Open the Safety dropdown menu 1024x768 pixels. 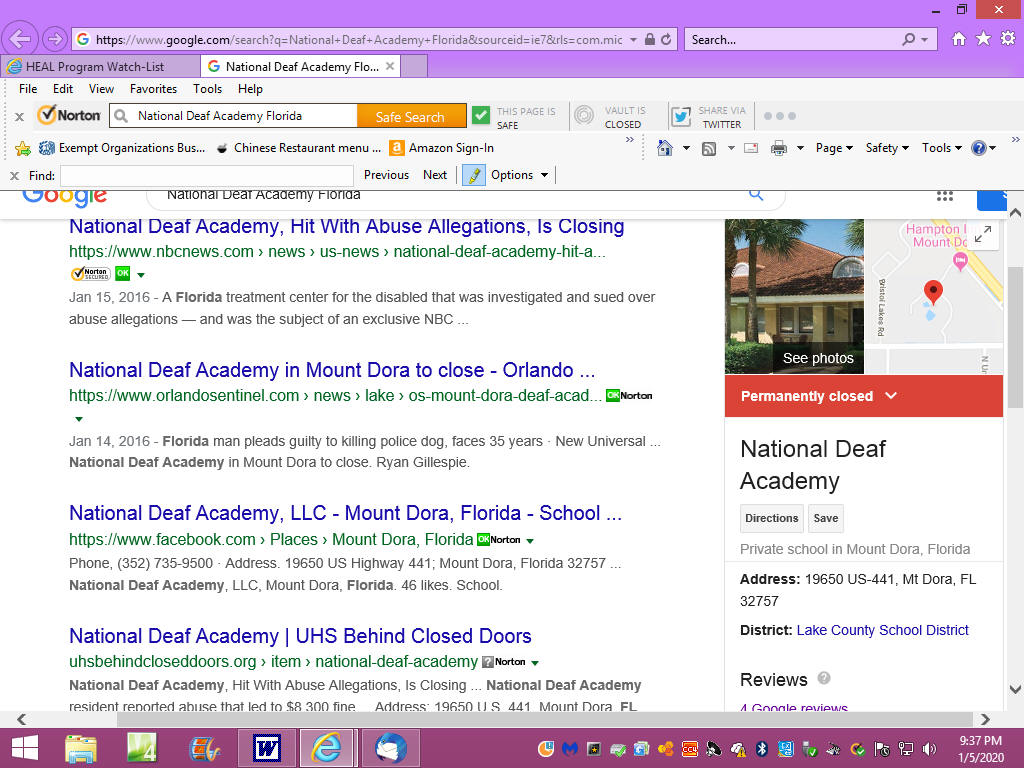[887, 148]
